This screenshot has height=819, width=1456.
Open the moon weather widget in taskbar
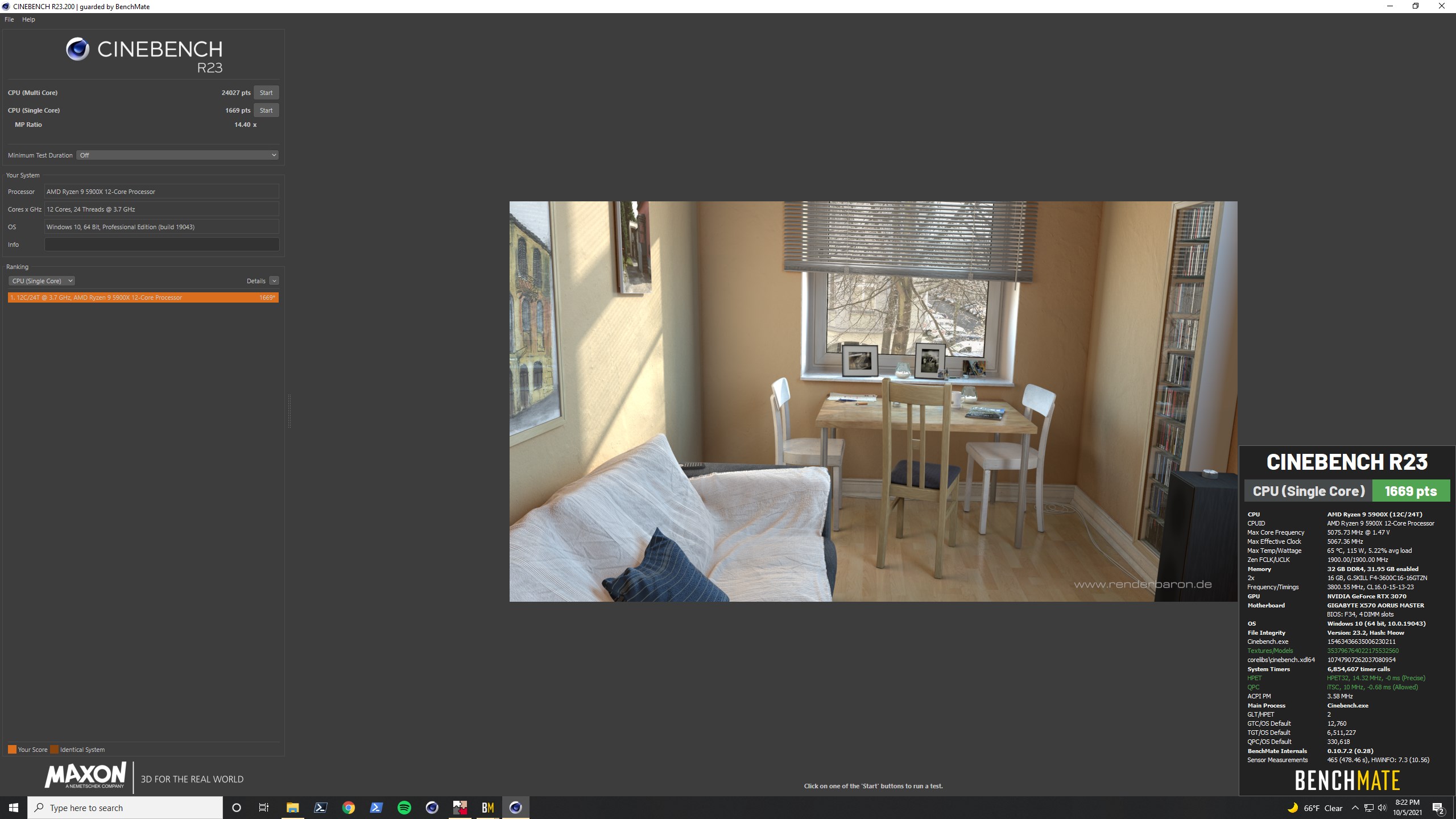(x=1293, y=808)
